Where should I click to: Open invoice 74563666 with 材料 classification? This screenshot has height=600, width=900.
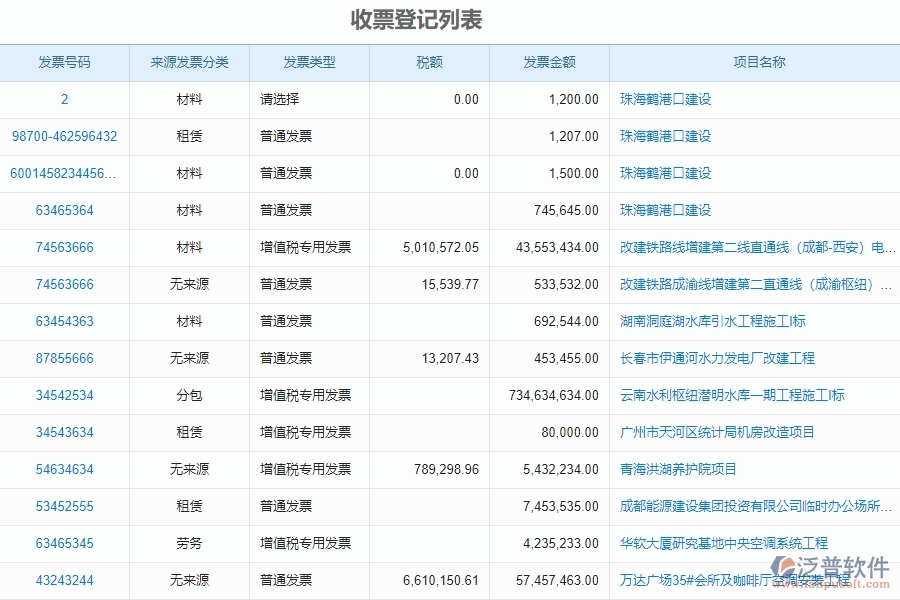click(x=64, y=247)
